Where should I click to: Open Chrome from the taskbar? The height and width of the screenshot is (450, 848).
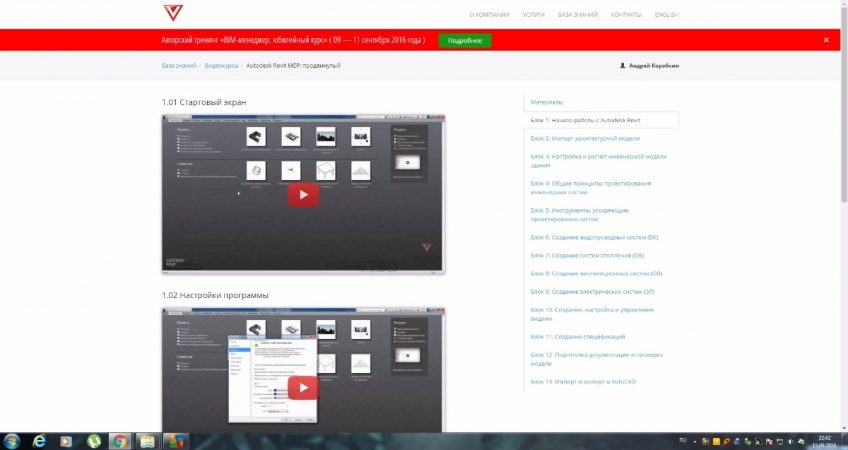pyautogui.click(x=119, y=440)
